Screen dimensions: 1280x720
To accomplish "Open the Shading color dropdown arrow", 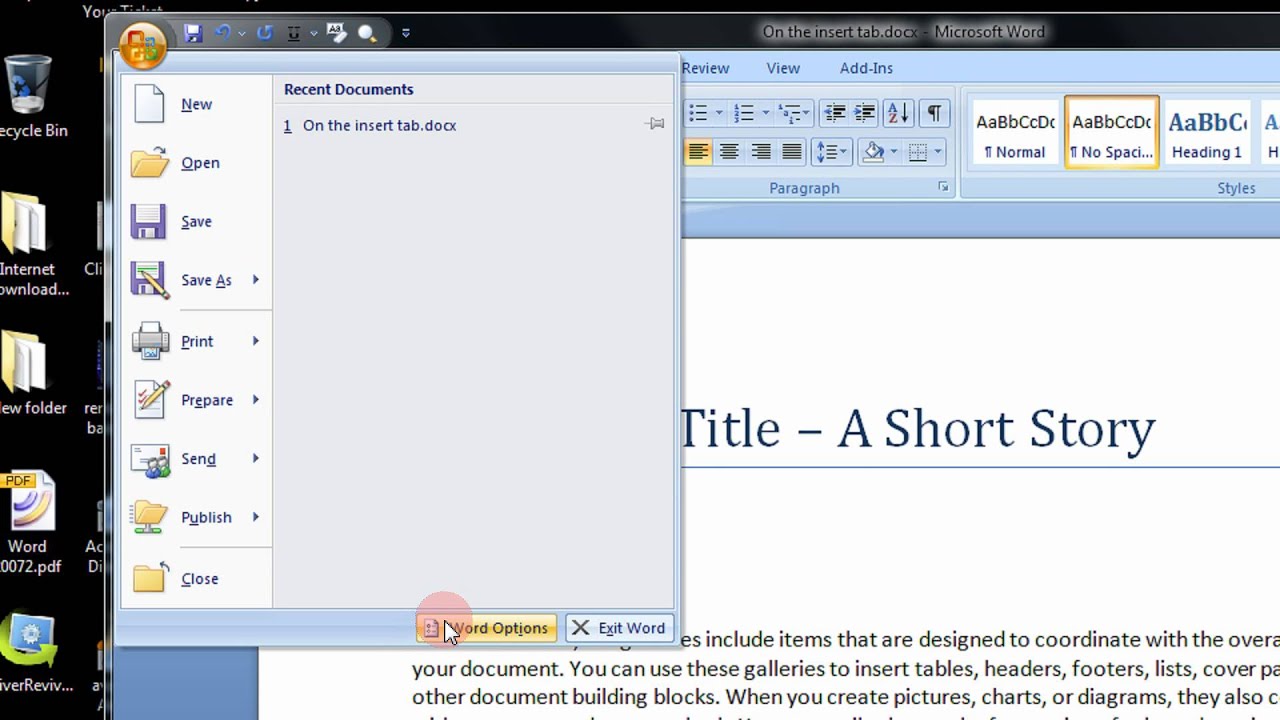I will (894, 152).
